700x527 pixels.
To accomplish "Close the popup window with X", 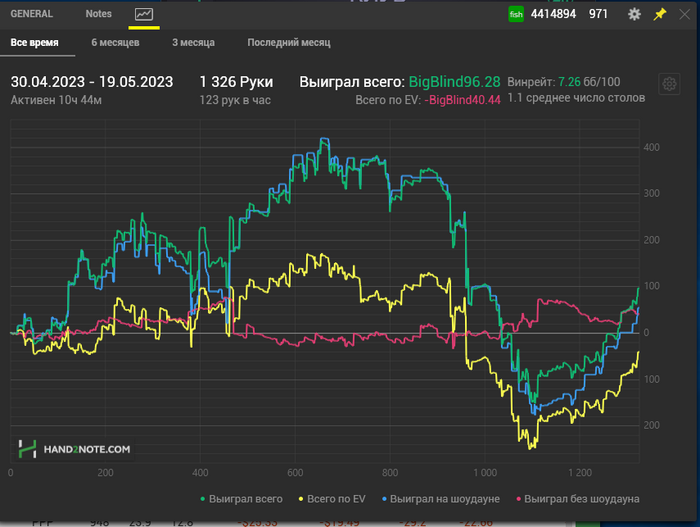I will 684,14.
